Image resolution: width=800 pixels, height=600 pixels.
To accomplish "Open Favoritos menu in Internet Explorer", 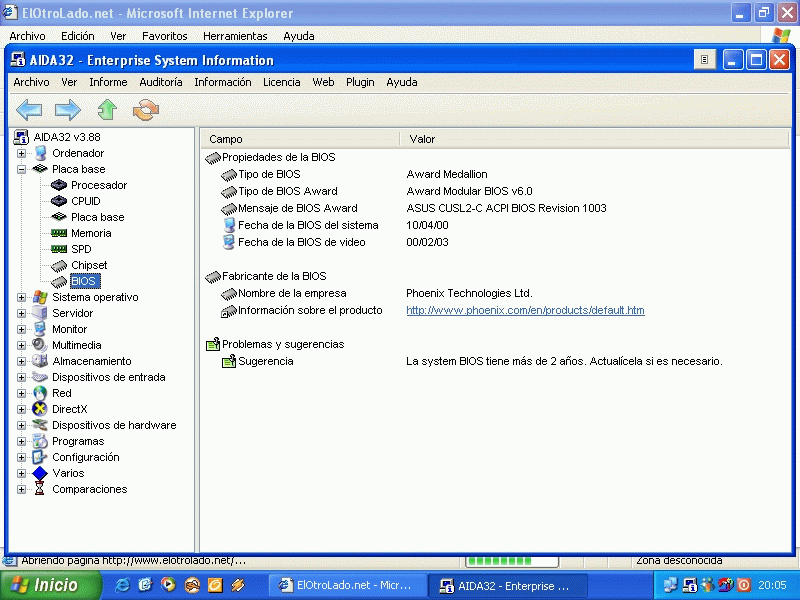I will (x=164, y=36).
